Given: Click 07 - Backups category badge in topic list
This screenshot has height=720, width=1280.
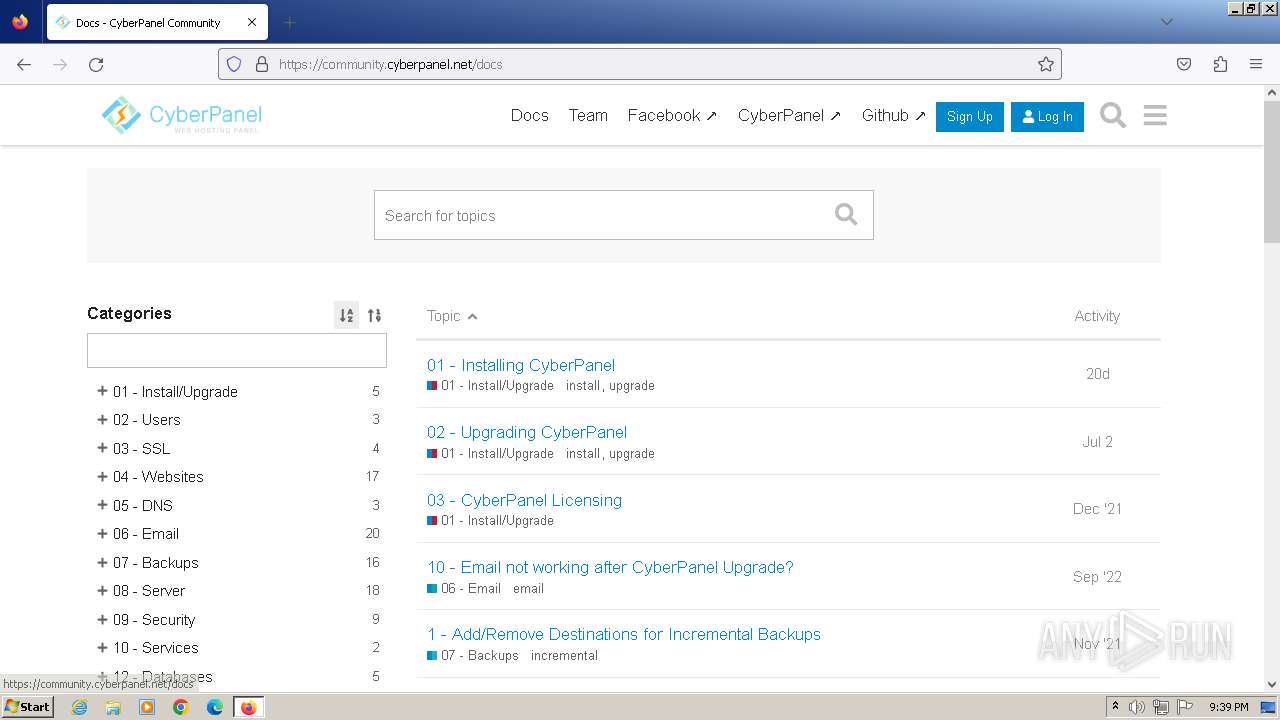Looking at the screenshot, I should click(x=473, y=655).
